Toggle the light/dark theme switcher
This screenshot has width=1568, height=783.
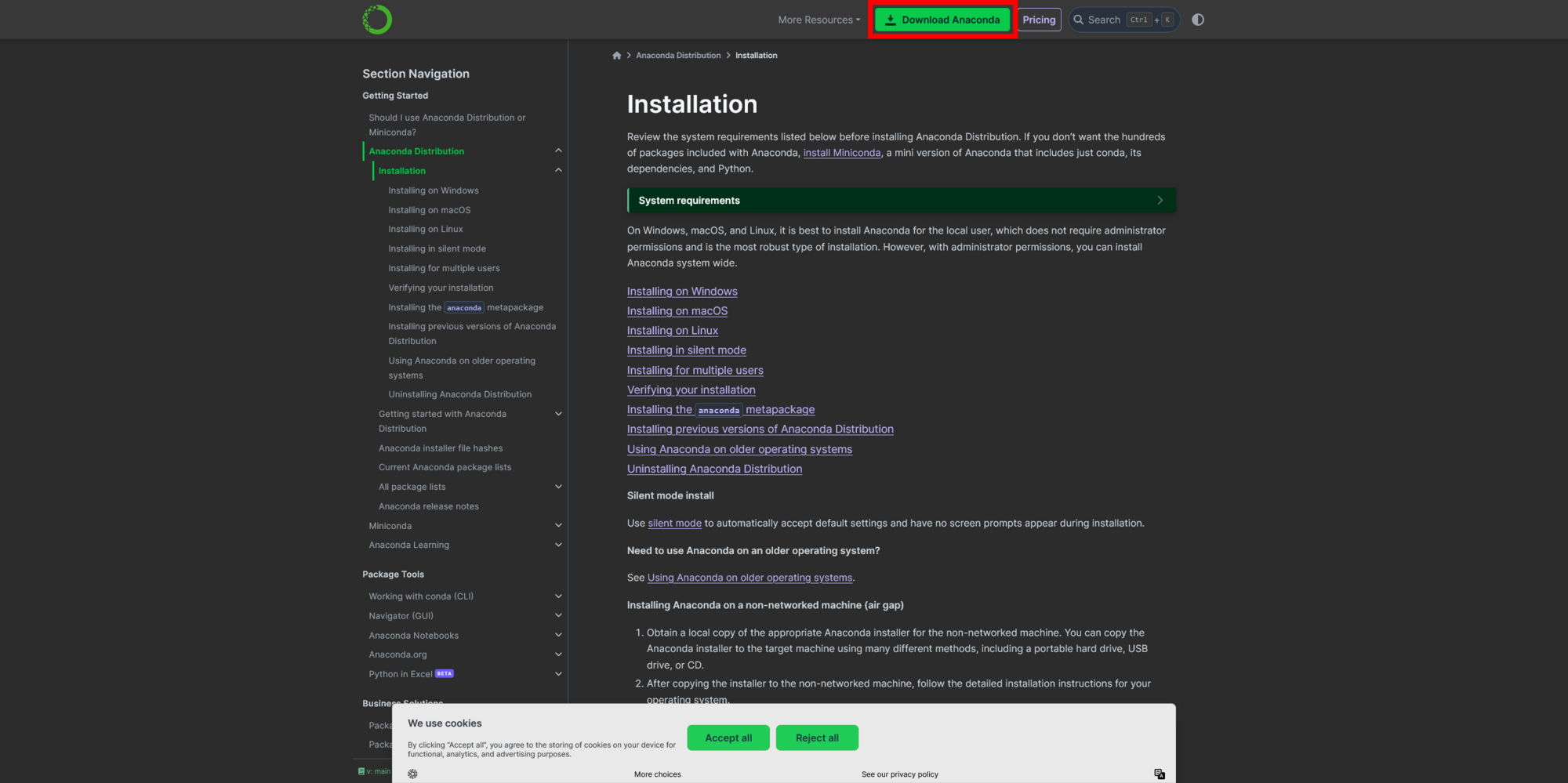[x=1198, y=20]
